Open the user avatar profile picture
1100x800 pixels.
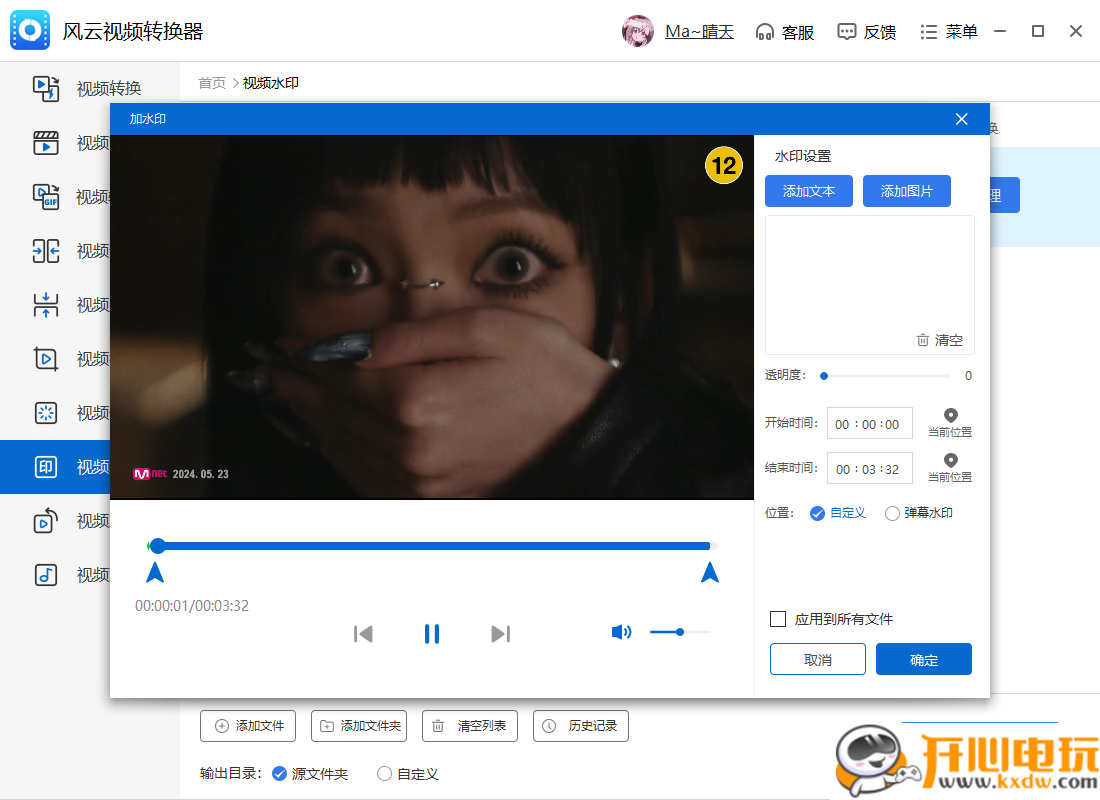(x=638, y=32)
